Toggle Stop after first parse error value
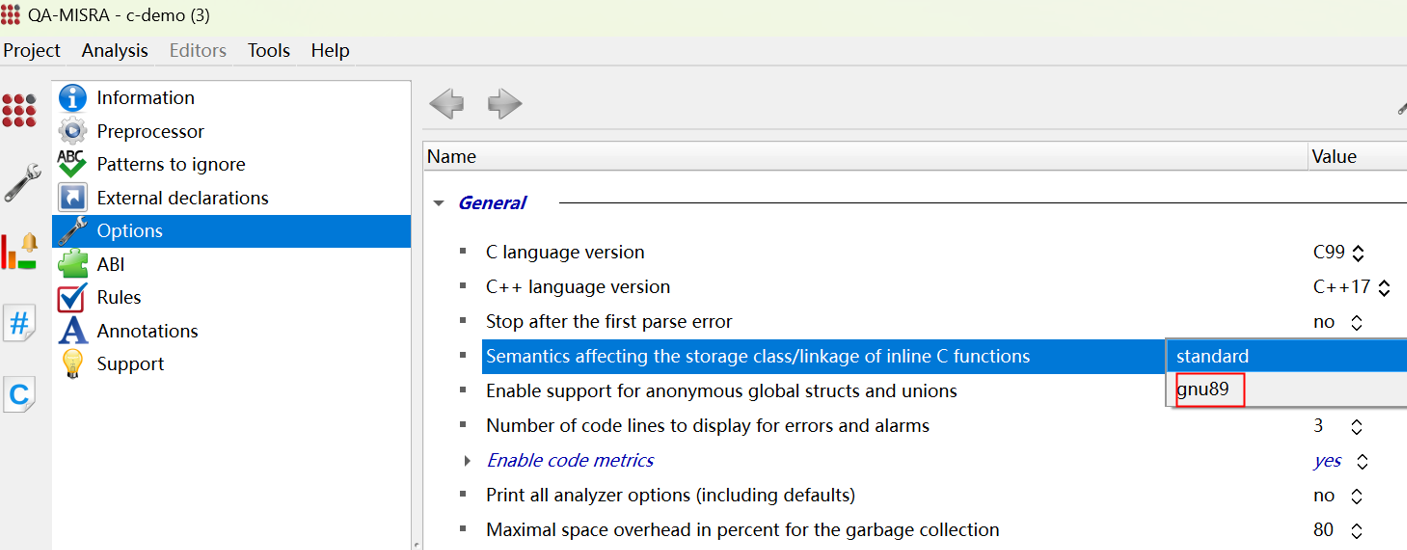Viewport: 1407px width, 550px height. (1356, 322)
